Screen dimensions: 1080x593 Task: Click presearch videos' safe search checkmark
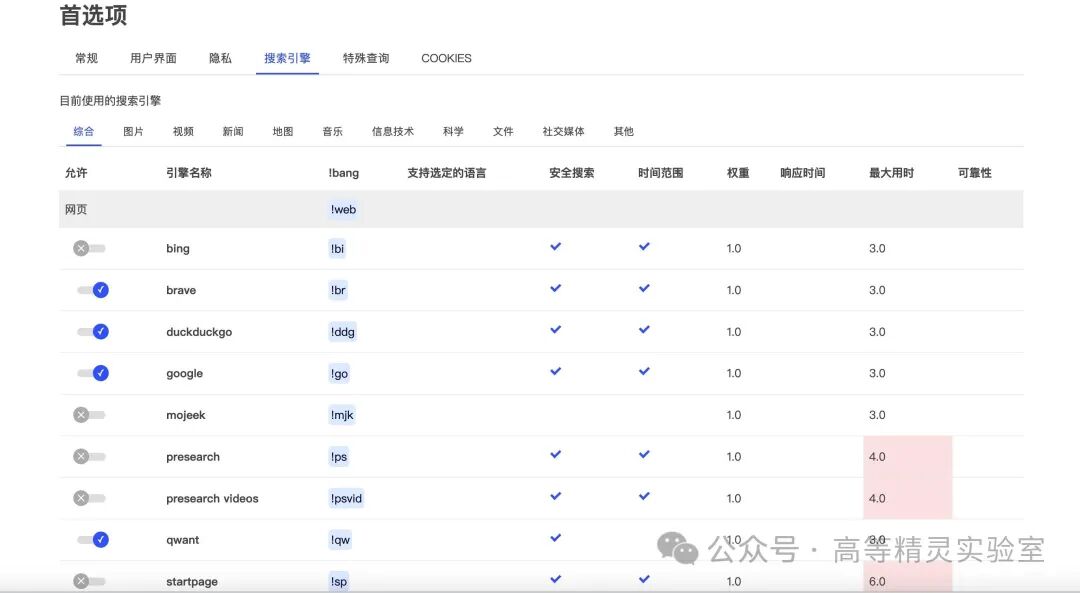[x=556, y=497]
